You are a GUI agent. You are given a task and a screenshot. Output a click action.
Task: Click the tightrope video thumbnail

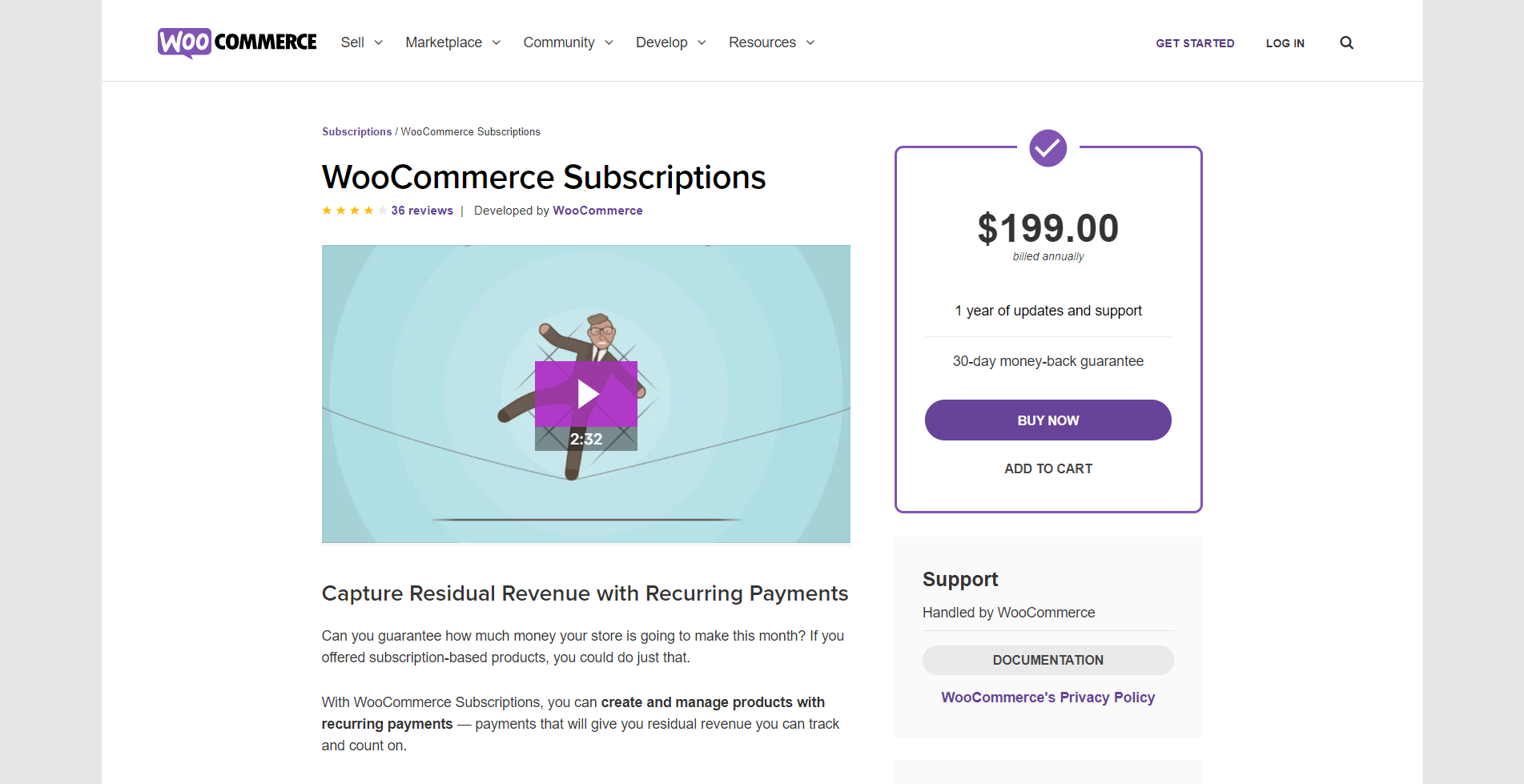[x=586, y=394]
